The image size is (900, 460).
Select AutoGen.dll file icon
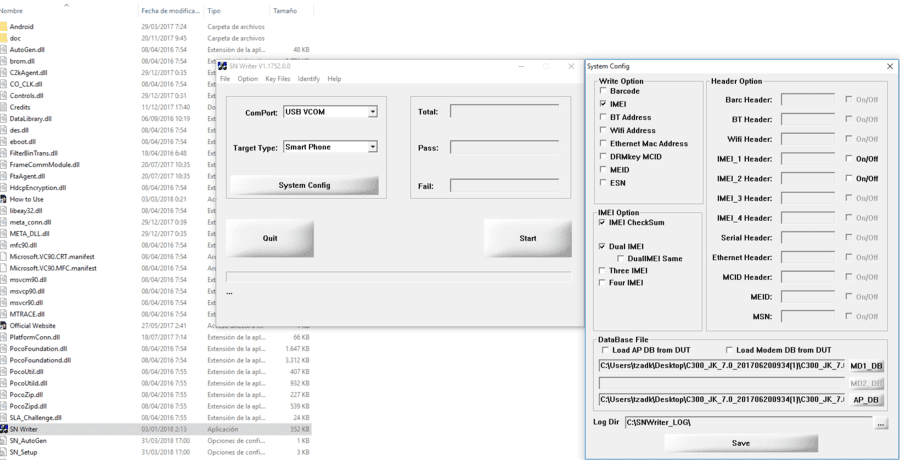tap(3, 49)
